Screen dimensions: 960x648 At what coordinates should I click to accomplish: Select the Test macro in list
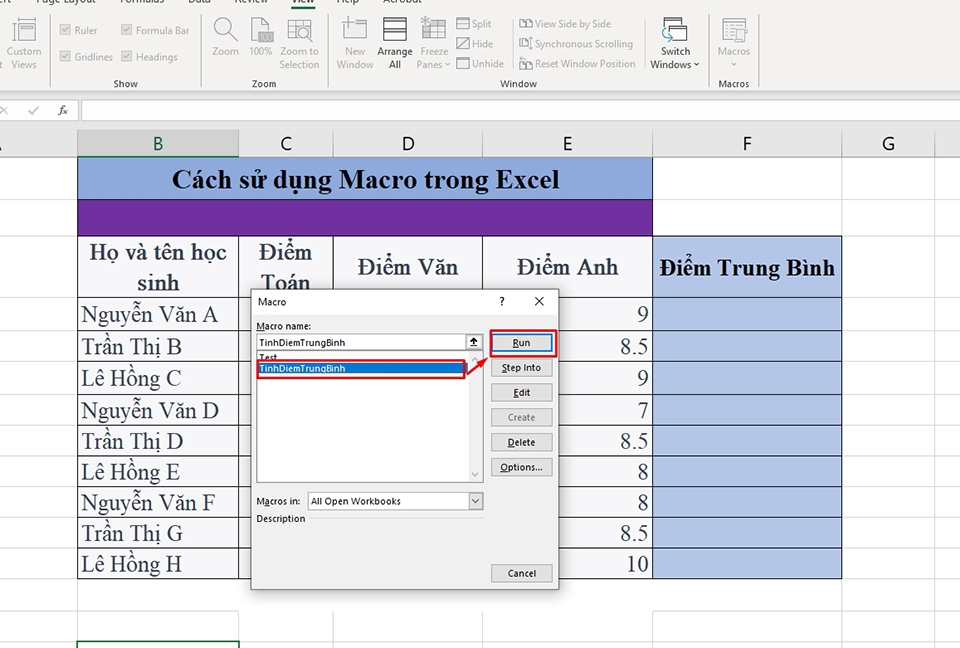tap(362, 356)
